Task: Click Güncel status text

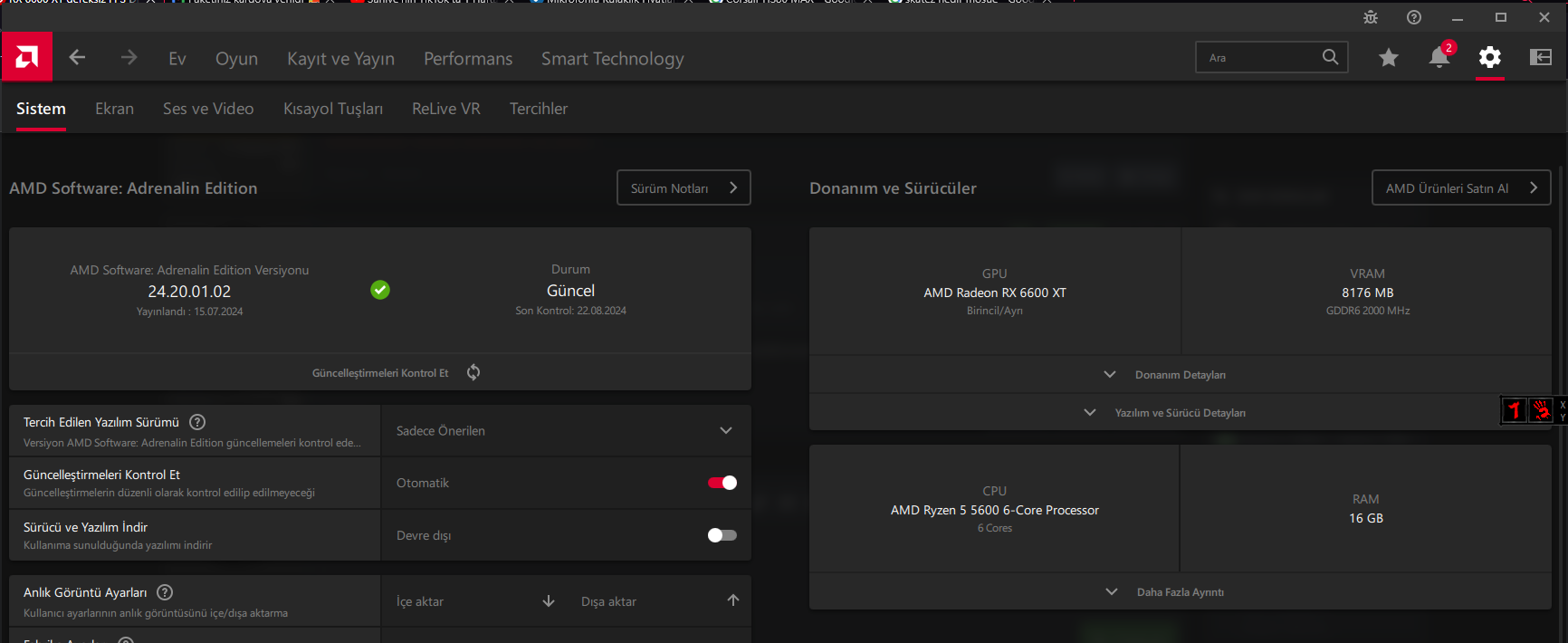Action: 570,291
